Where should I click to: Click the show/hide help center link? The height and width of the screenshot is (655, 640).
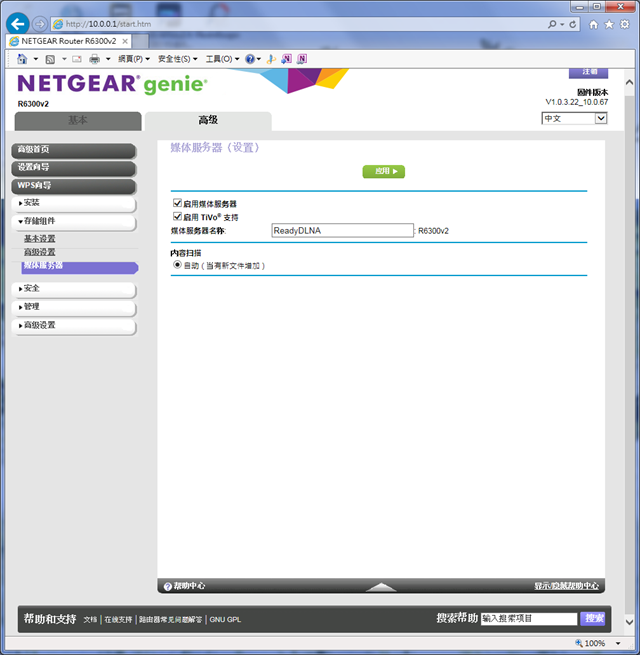click(566, 586)
